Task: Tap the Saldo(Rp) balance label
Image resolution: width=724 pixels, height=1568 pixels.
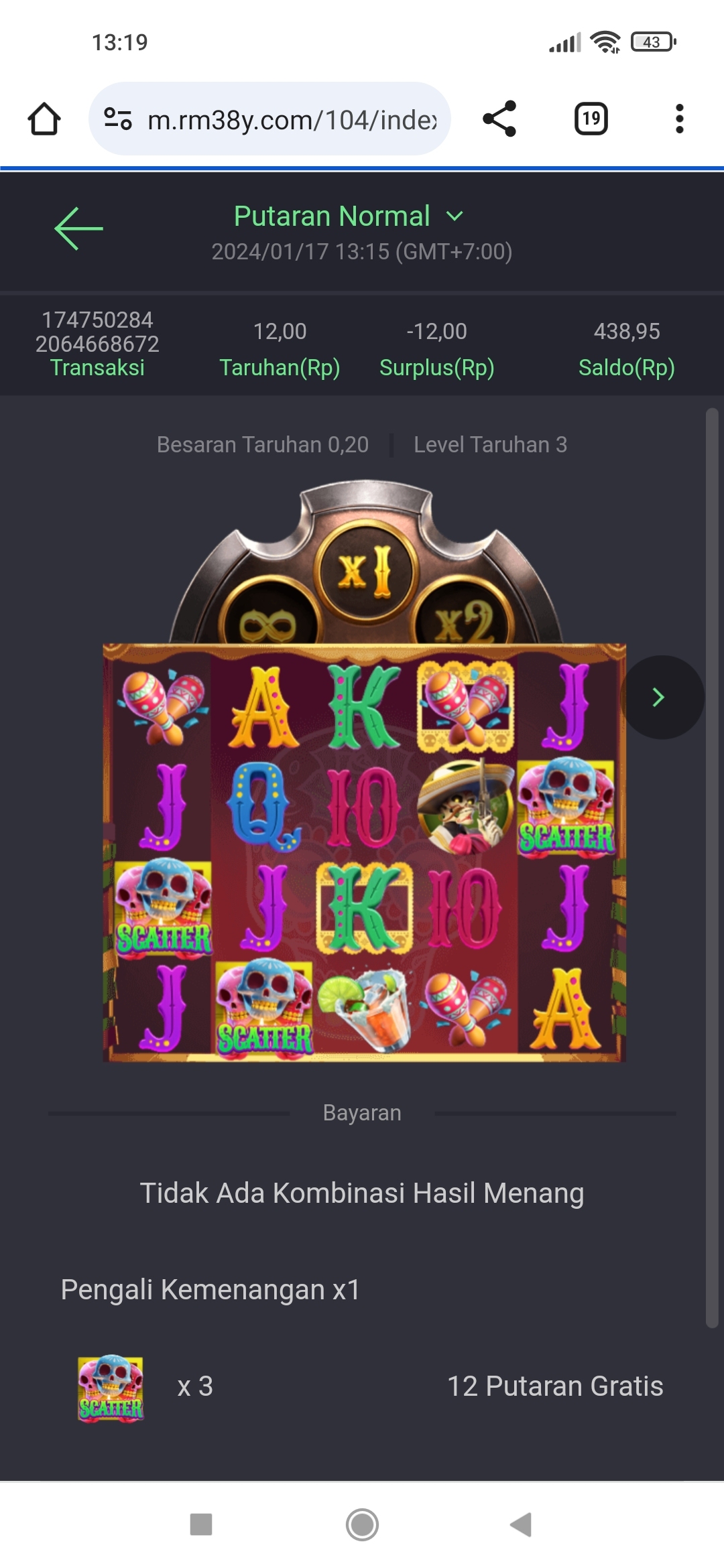Action: (627, 368)
